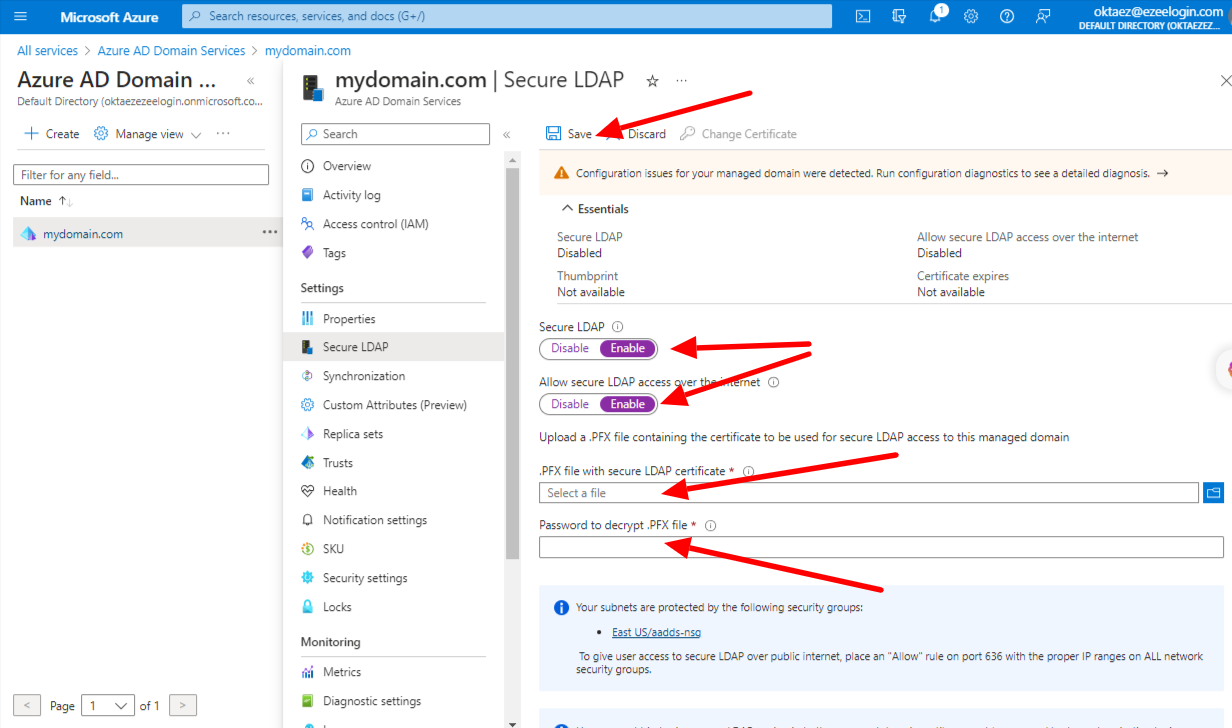Show info tooltip for Allow secure LDAP access over the internet
1232x728 pixels.
[x=773, y=382]
